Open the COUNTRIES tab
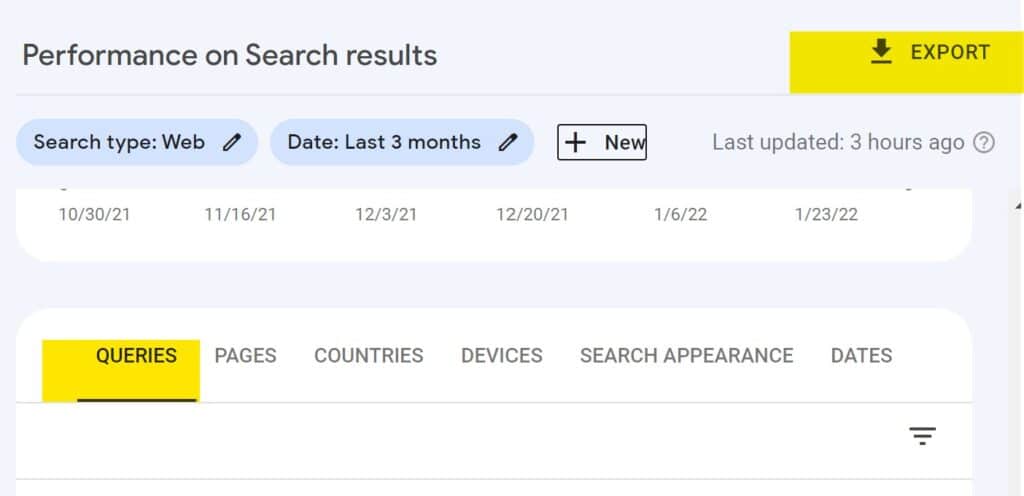1024x496 pixels. point(369,356)
